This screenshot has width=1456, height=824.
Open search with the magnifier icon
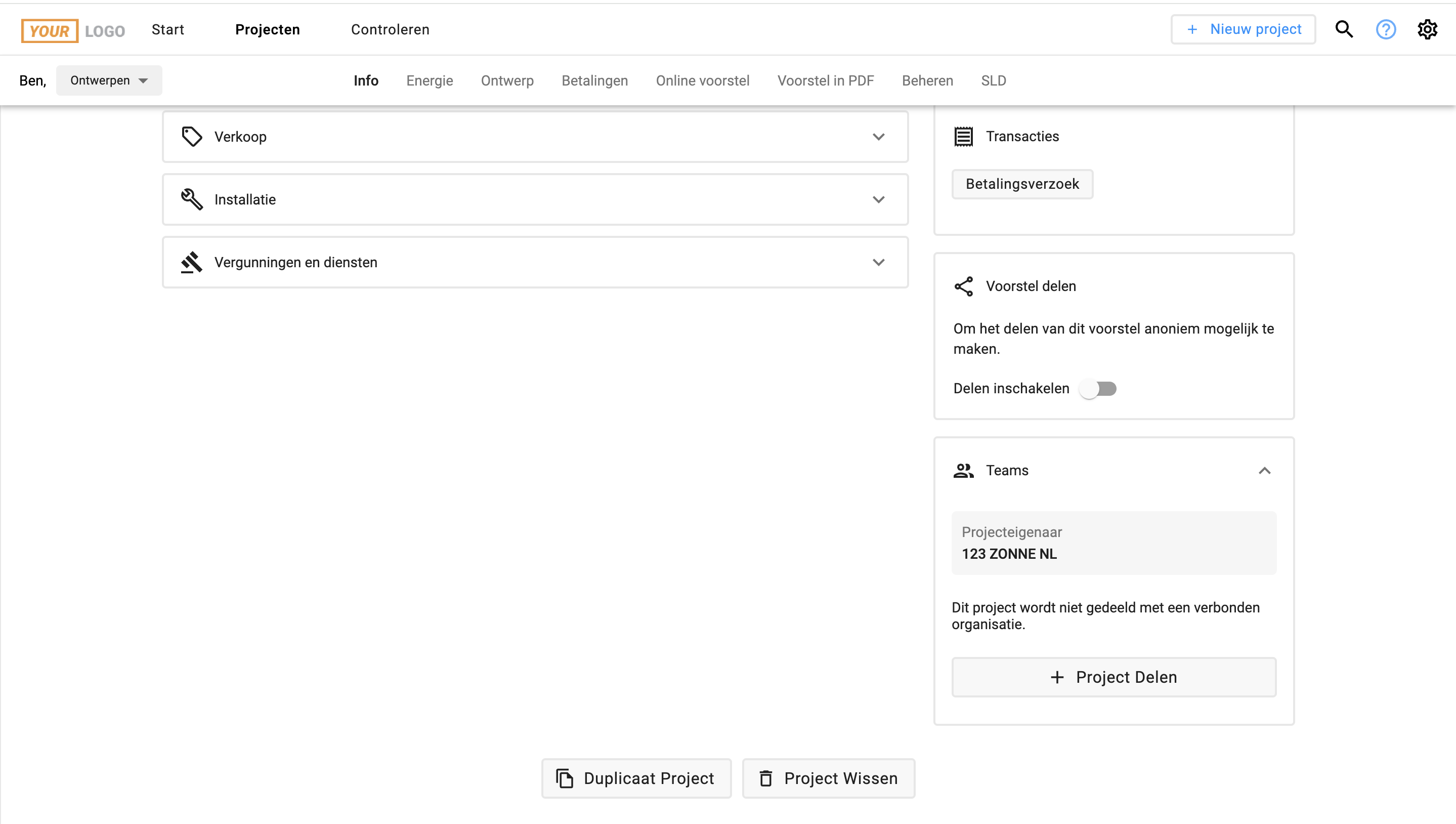1344,29
